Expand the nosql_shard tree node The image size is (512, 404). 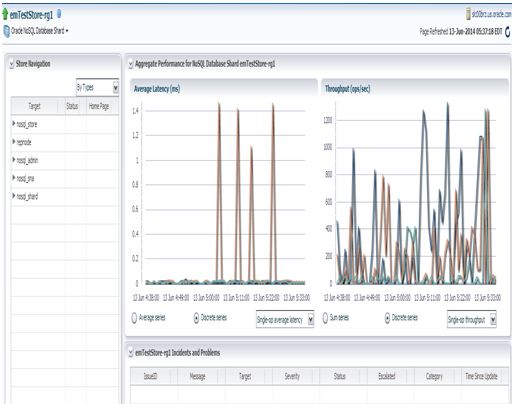tap(14, 196)
